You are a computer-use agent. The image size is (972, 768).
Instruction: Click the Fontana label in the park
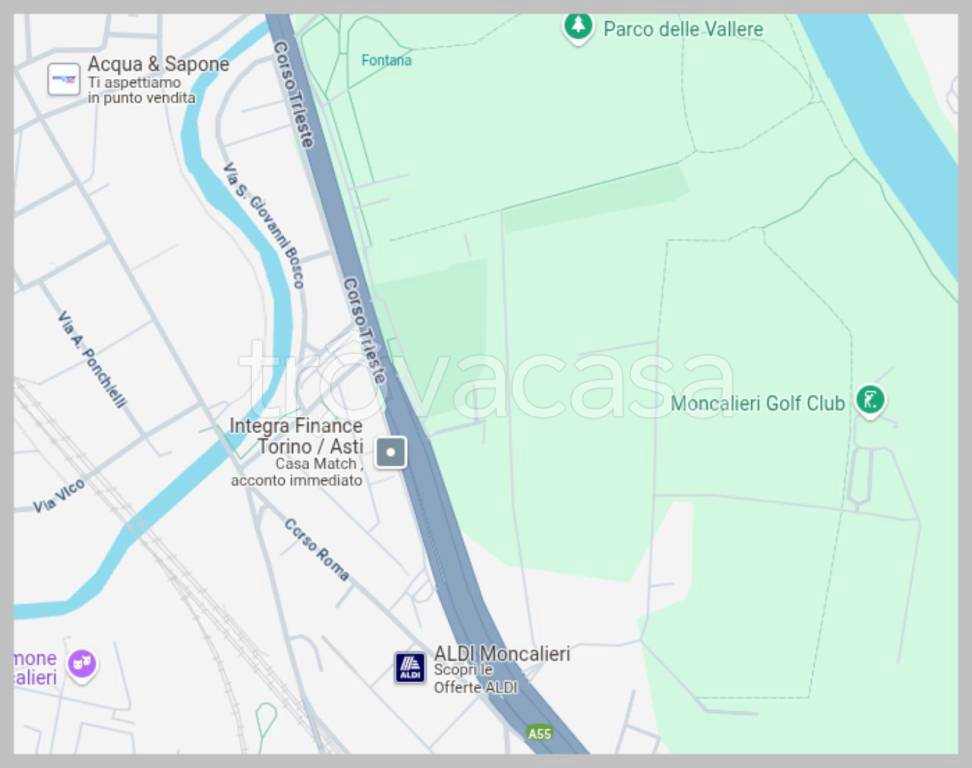coord(386,60)
